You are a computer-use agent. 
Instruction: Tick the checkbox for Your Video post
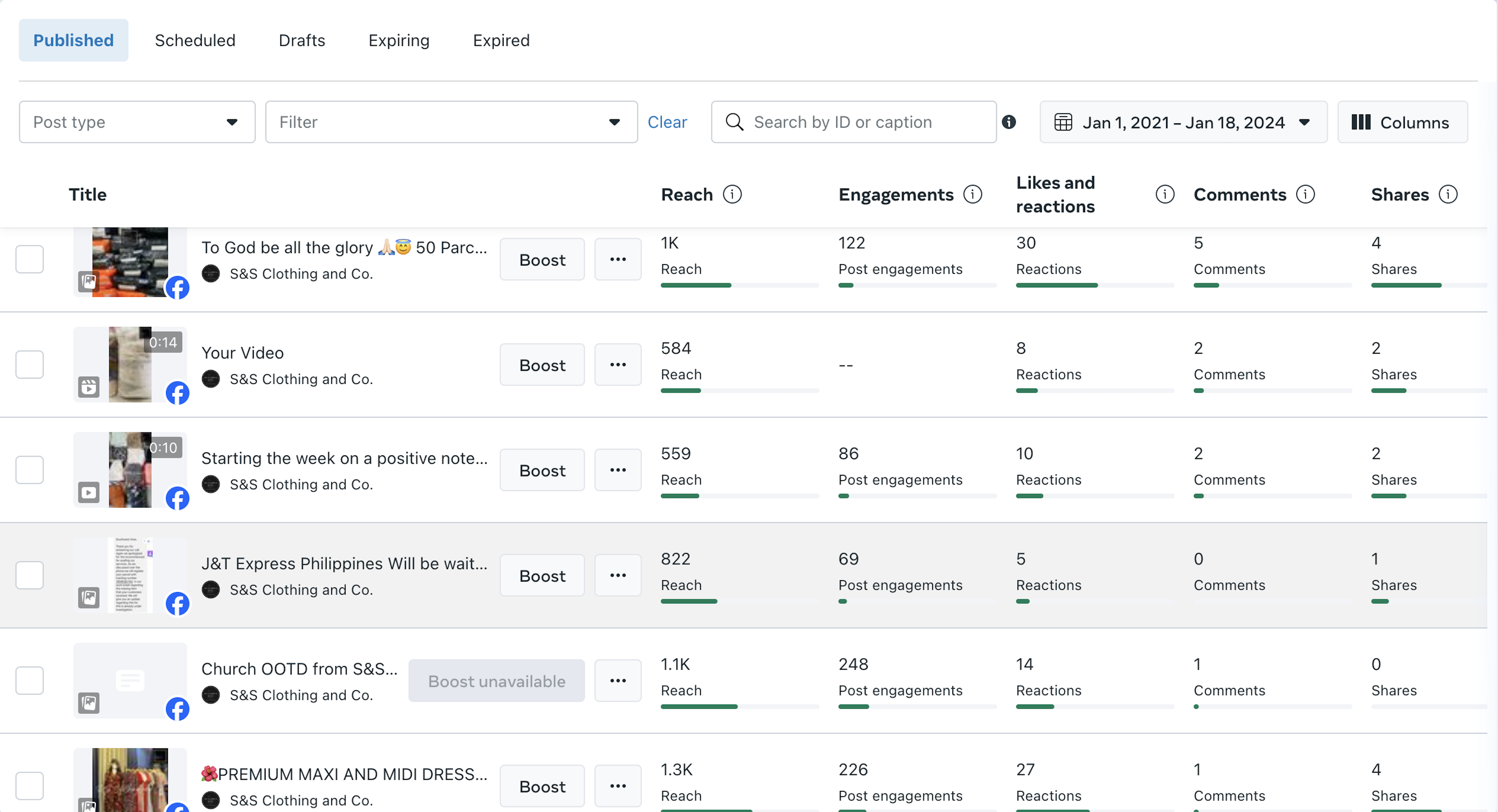coord(30,365)
